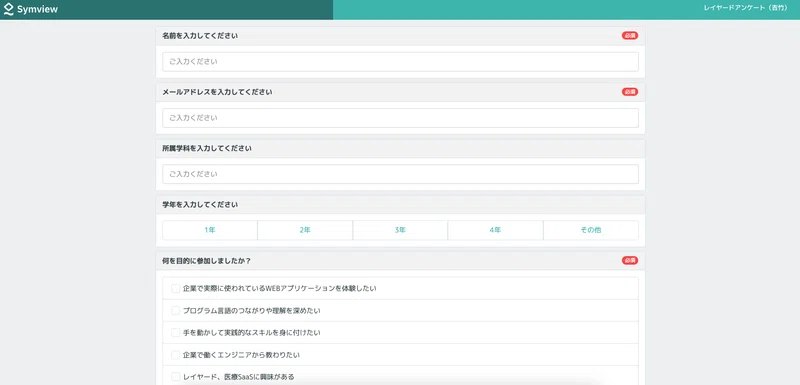Check レイヤード、医療SaaSに興味がある option
The width and height of the screenshot is (800, 385).
pos(176,377)
